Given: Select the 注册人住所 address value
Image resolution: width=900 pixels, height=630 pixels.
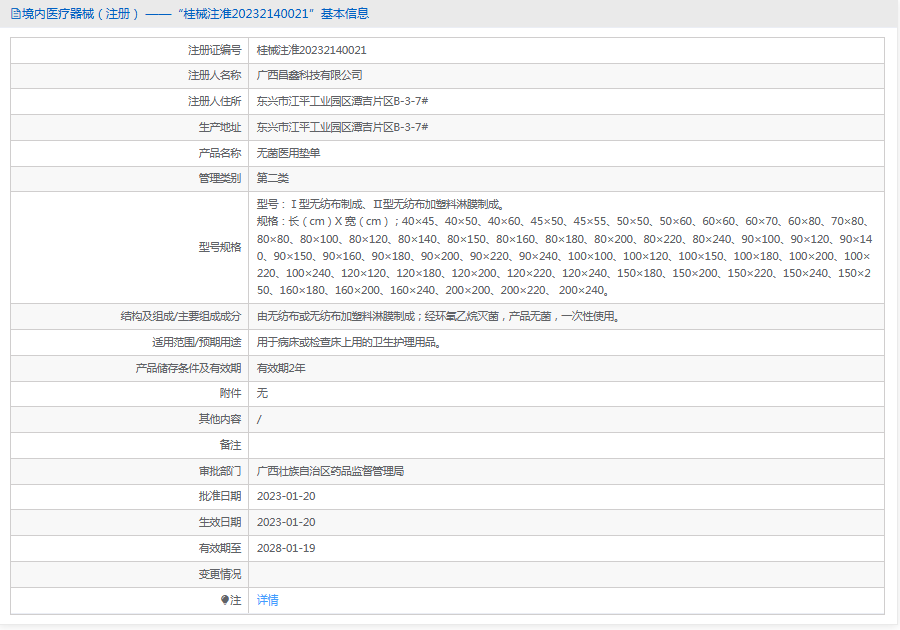Looking at the screenshot, I should click(342, 101).
